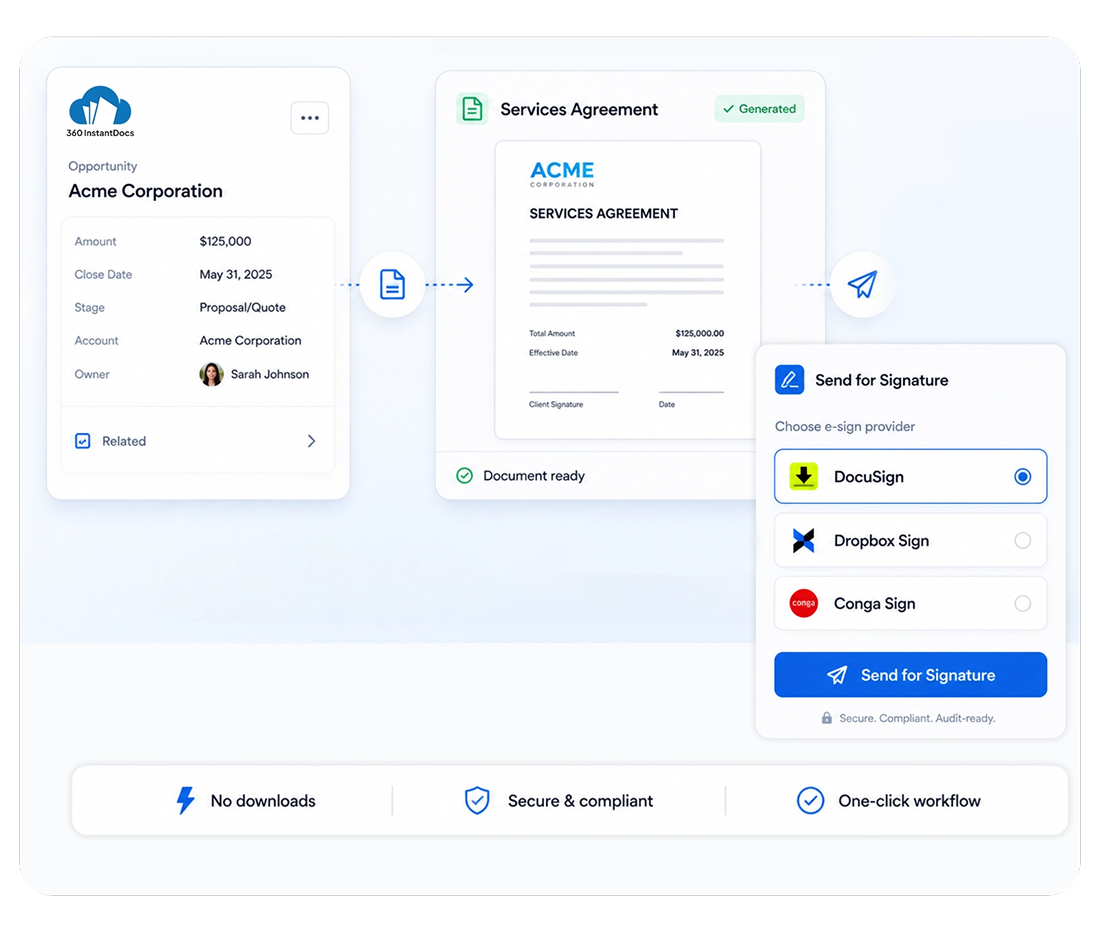Open the three-dot more options menu
The image size is (1100, 942).
tap(309, 118)
